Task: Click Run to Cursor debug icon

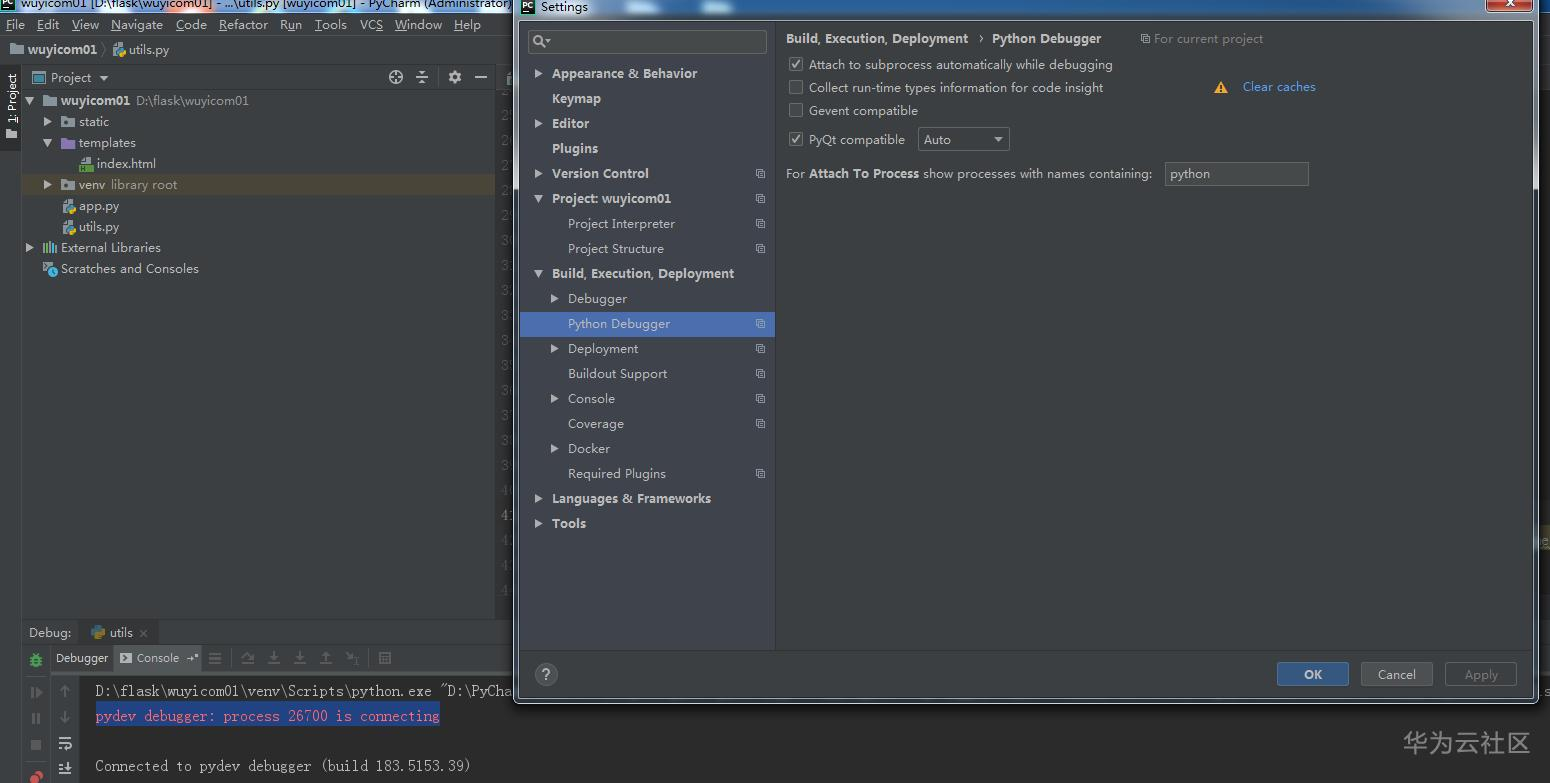Action: (x=352, y=658)
